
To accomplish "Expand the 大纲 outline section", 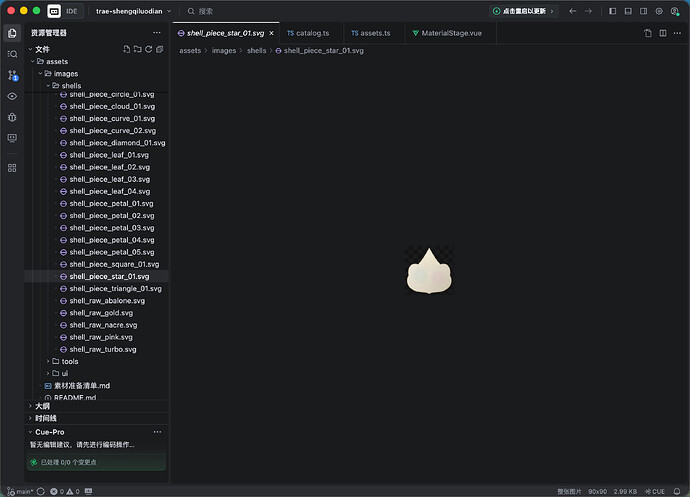I will 30,406.
